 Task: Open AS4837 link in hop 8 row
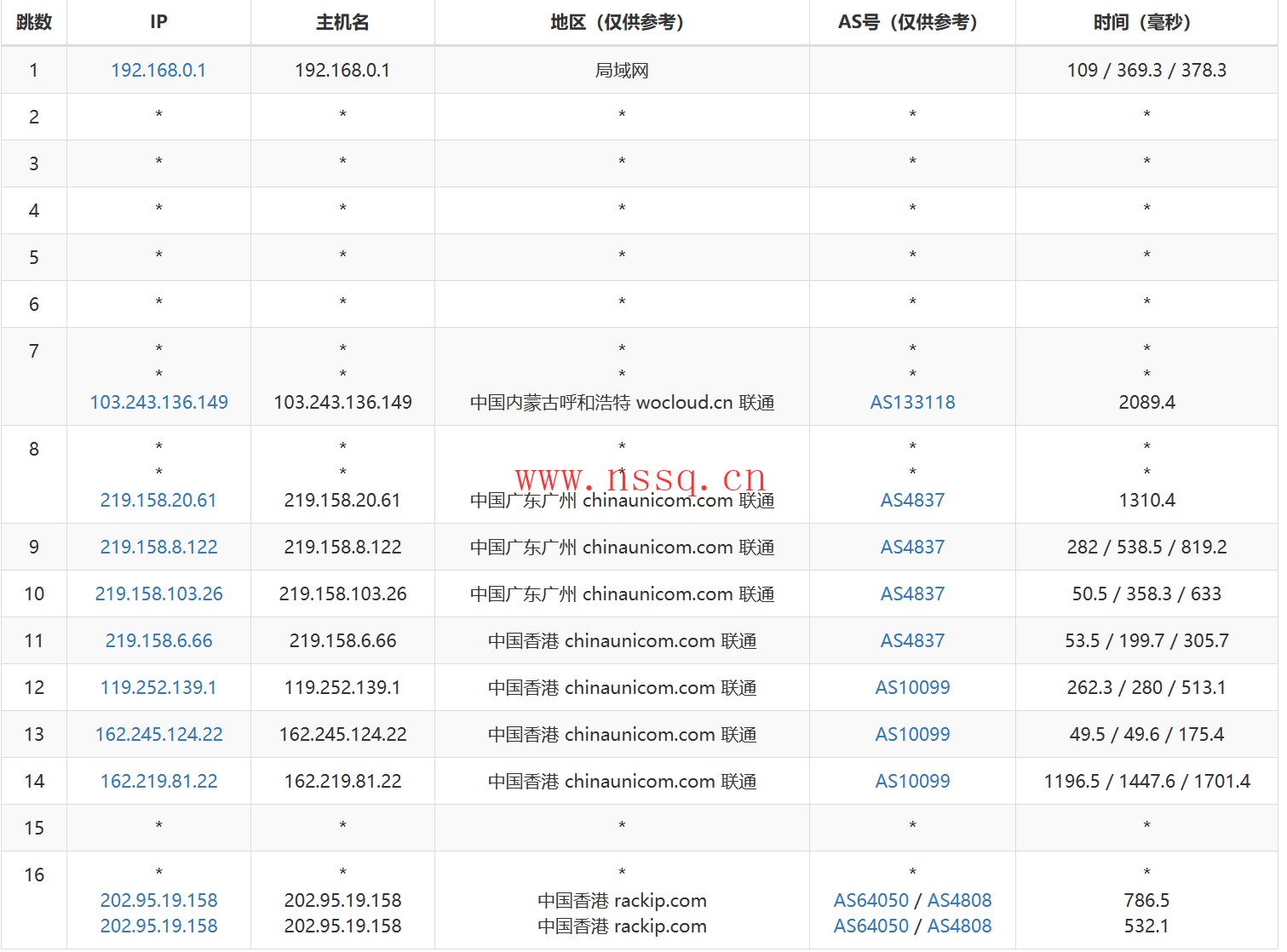click(x=912, y=500)
